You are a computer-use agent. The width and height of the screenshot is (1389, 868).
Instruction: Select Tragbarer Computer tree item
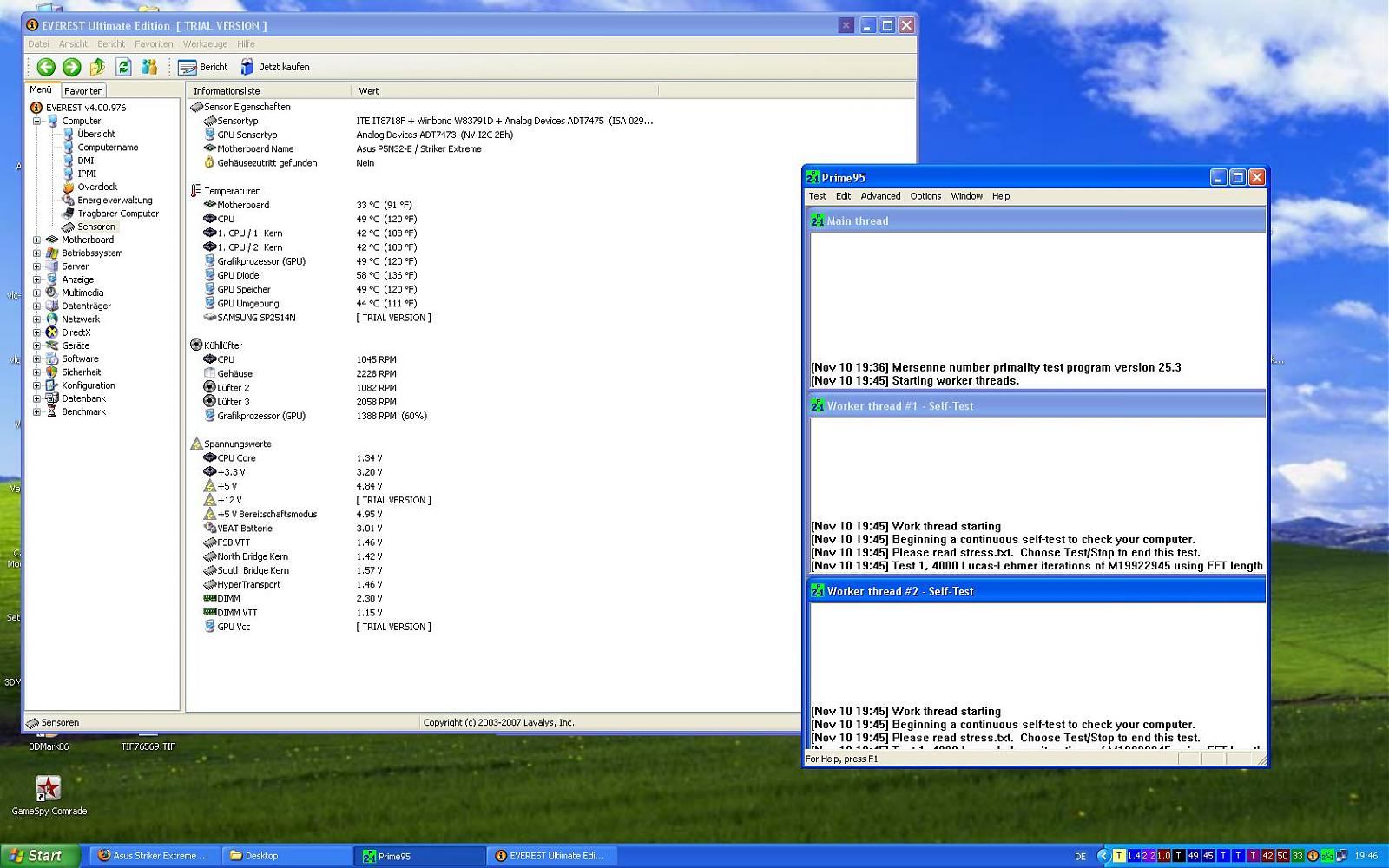pos(118,214)
